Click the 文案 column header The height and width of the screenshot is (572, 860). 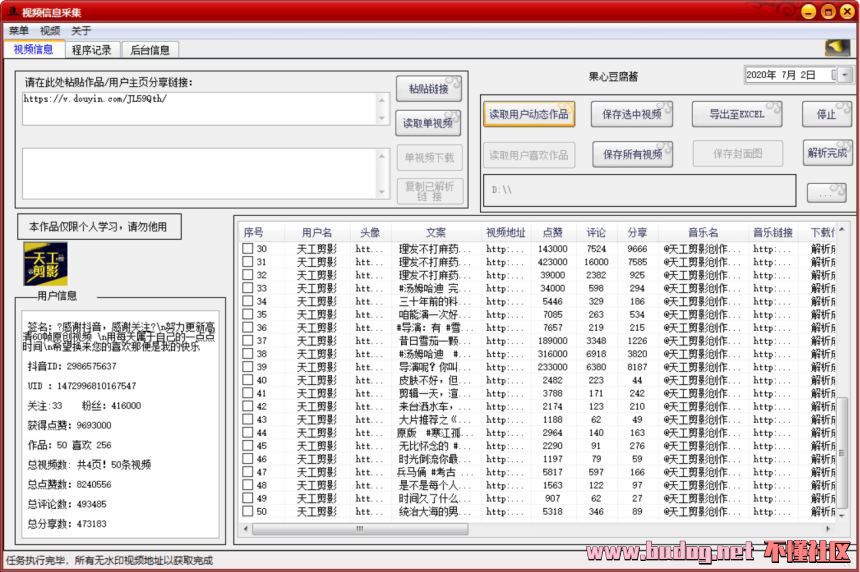point(436,233)
